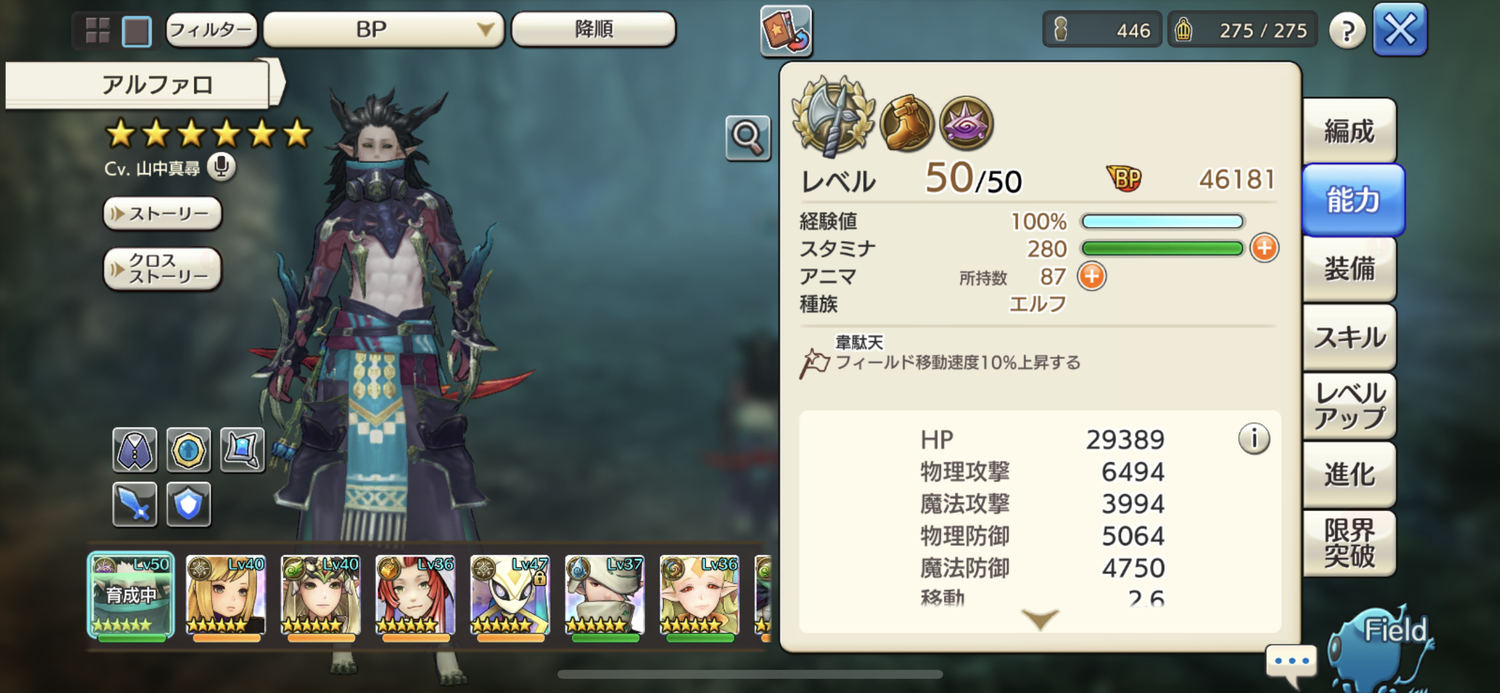The width and height of the screenshot is (1500, 693).
Task: Switch to single unit view
Action: [x=137, y=31]
